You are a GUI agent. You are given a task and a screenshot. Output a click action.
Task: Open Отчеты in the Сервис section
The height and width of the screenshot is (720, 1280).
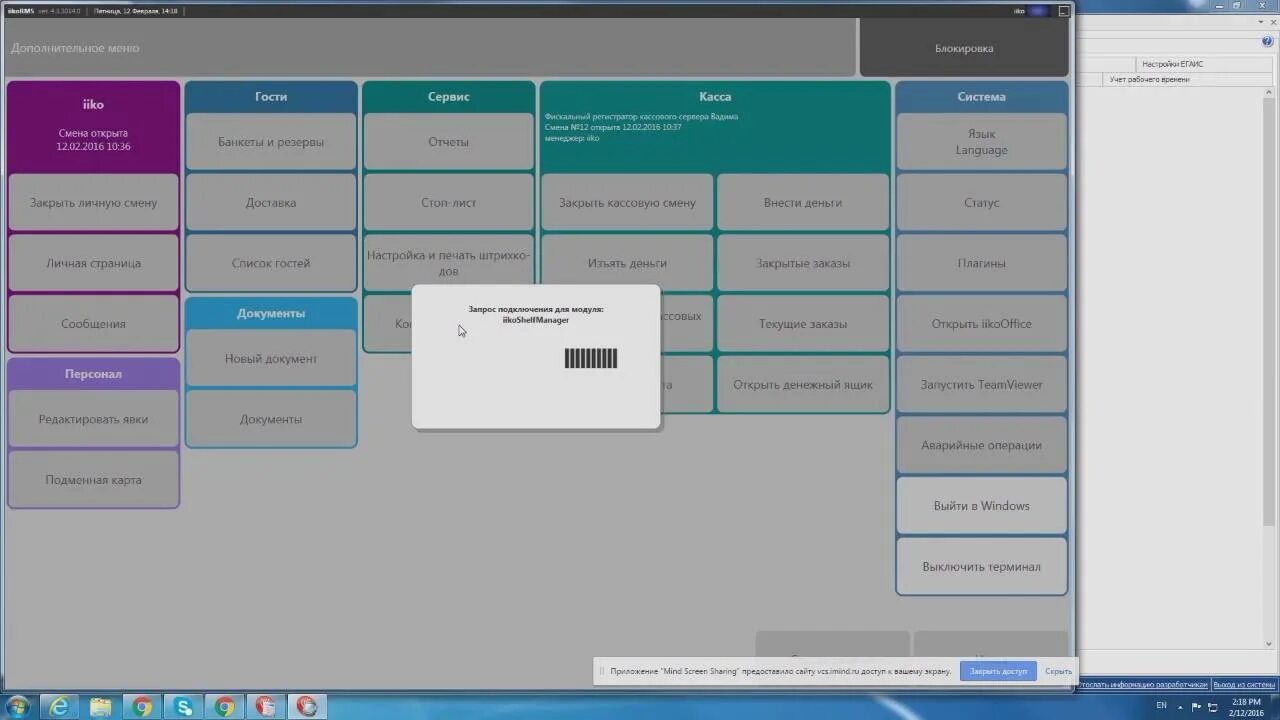[448, 142]
